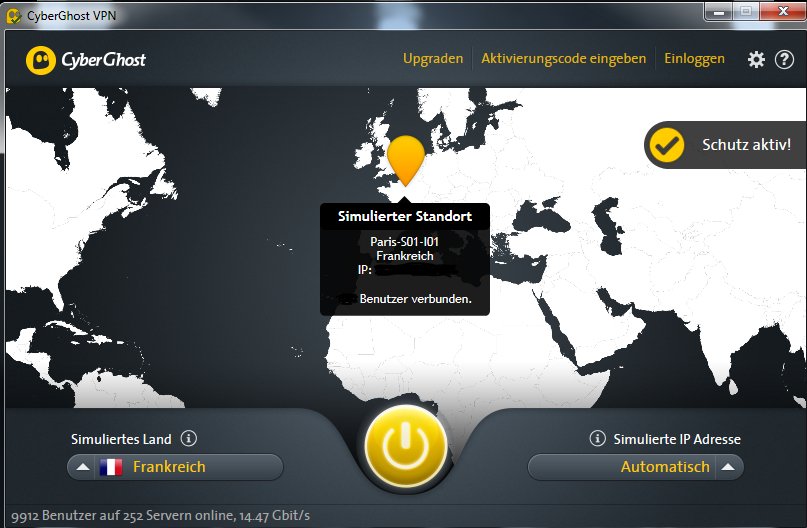807x528 pixels.
Task: Click the Schutz aktiv! status badge
Action: coord(725,145)
